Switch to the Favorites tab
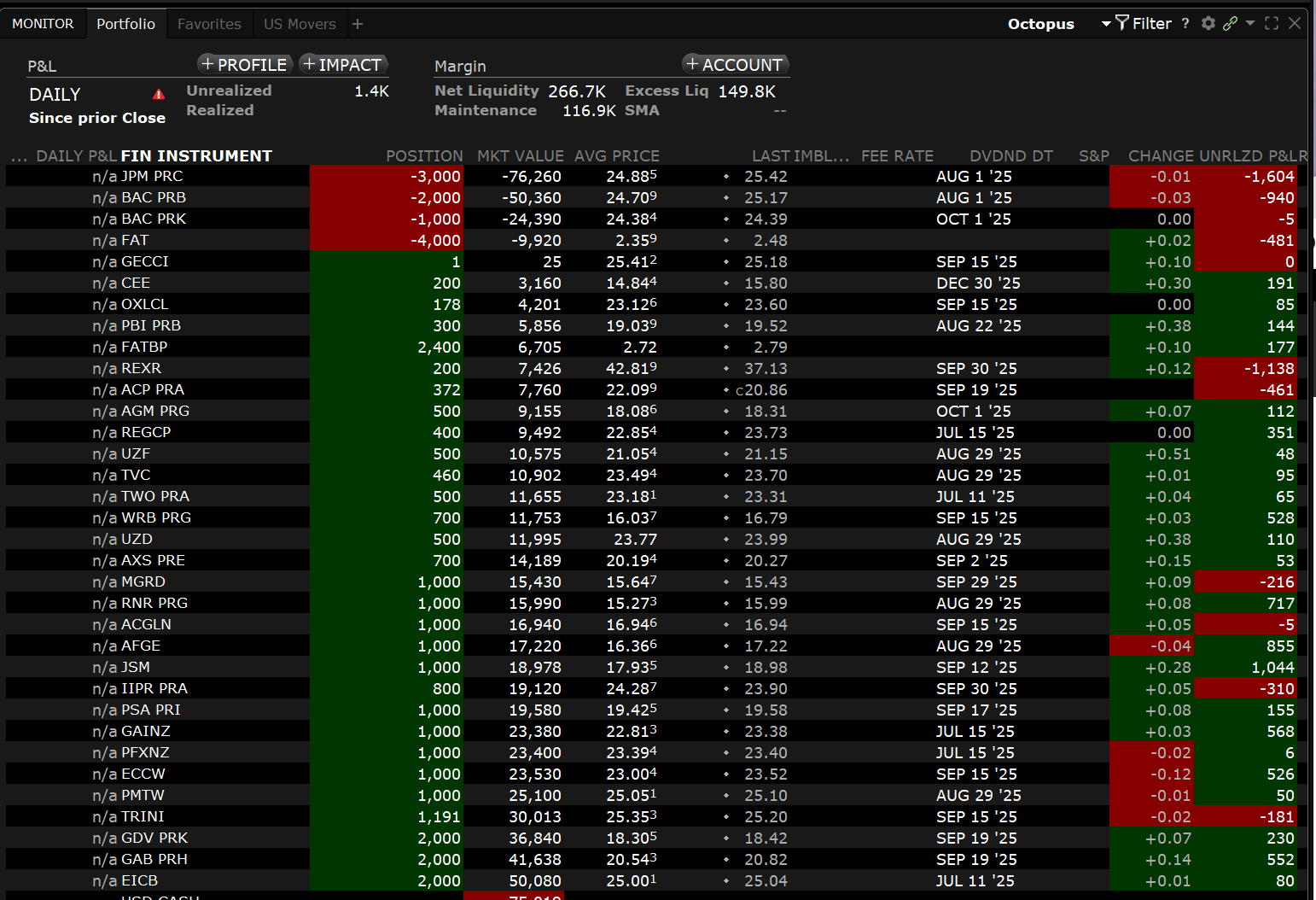This screenshot has height=900, width=1316. pyautogui.click(x=209, y=24)
